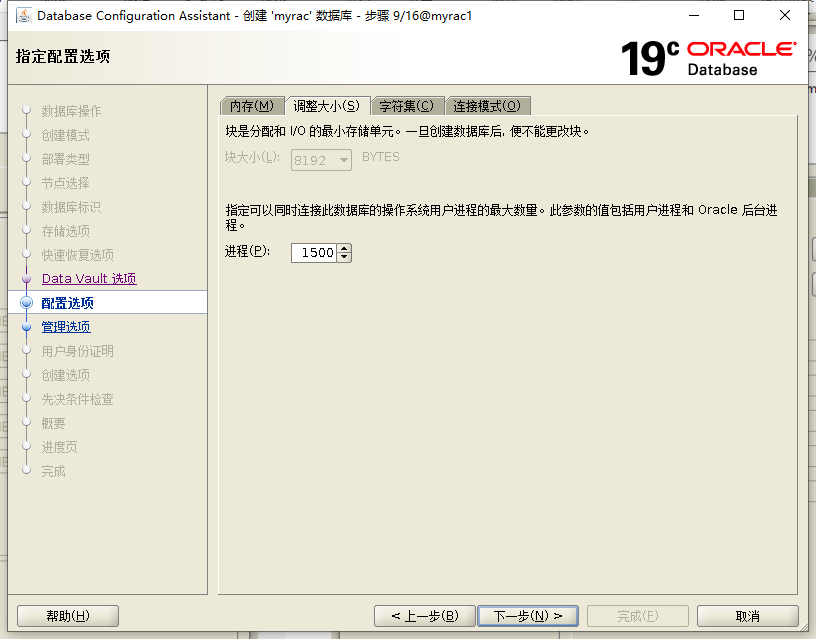Click the 块大小(L) label
The height and width of the screenshot is (639, 816).
point(252,158)
